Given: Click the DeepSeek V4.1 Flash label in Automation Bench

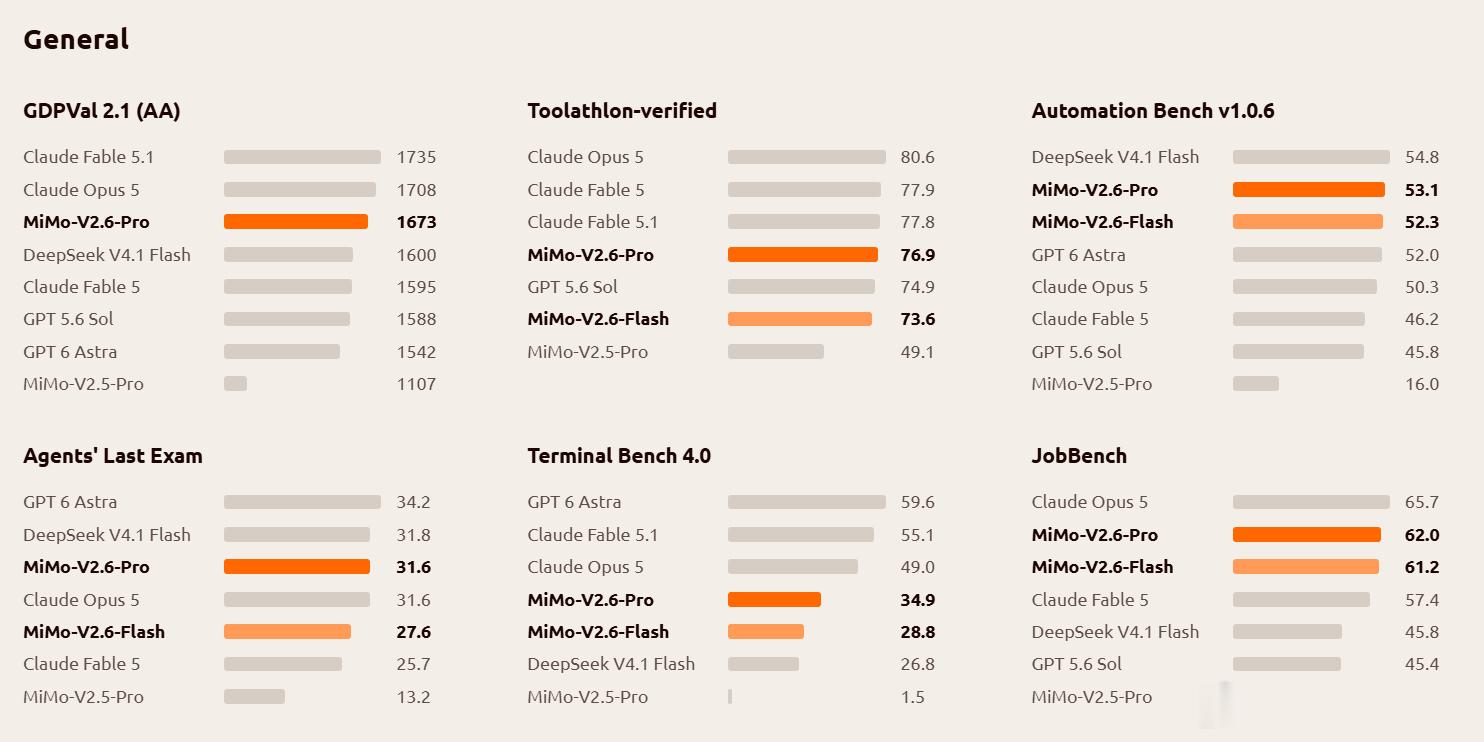Looking at the screenshot, I should click(1115, 157).
